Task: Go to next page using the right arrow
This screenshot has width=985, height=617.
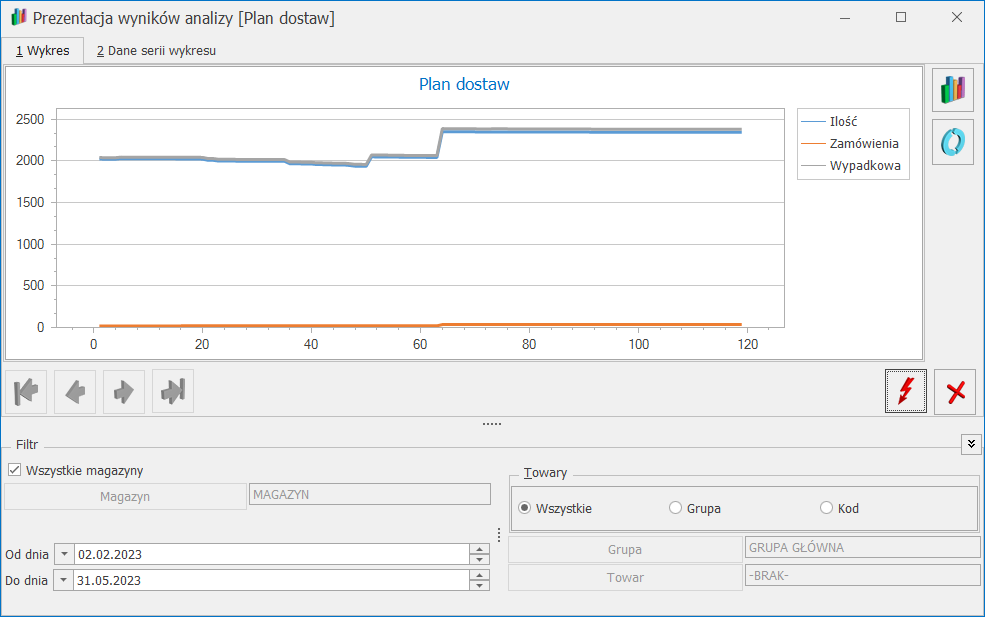Action: pyautogui.click(x=124, y=391)
